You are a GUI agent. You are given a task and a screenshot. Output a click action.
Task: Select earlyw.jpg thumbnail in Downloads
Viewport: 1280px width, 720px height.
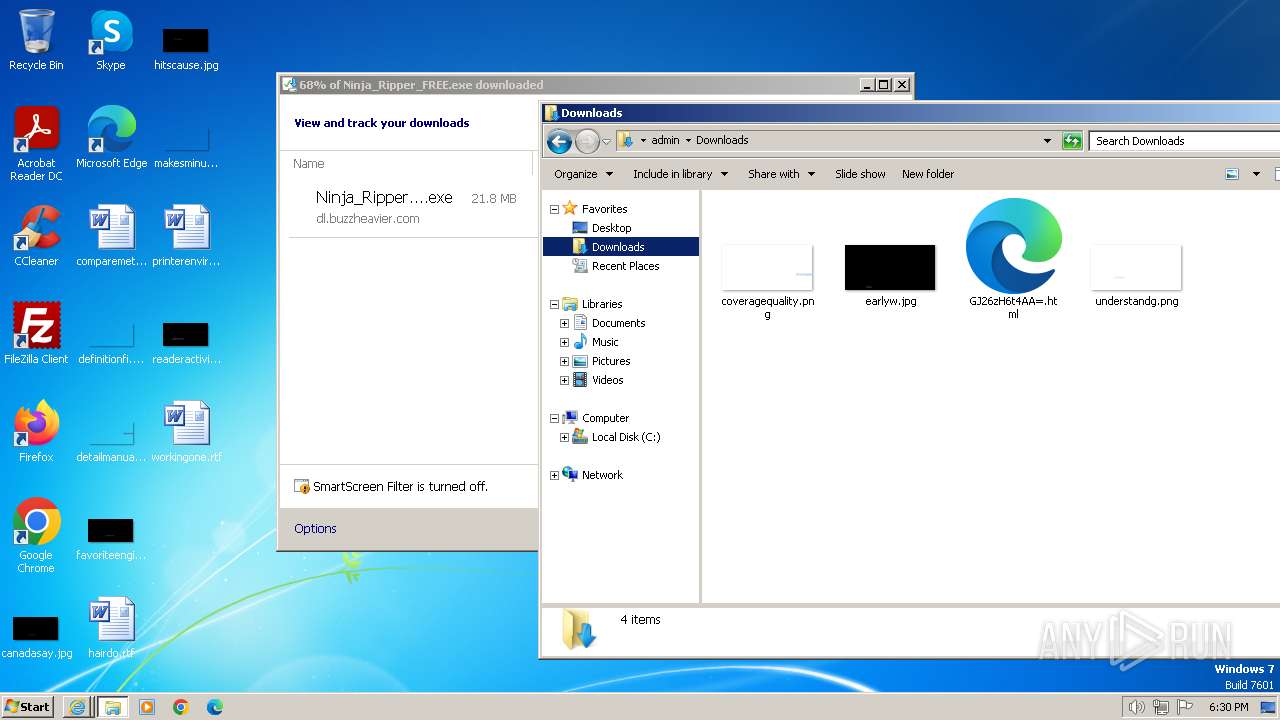coord(890,275)
